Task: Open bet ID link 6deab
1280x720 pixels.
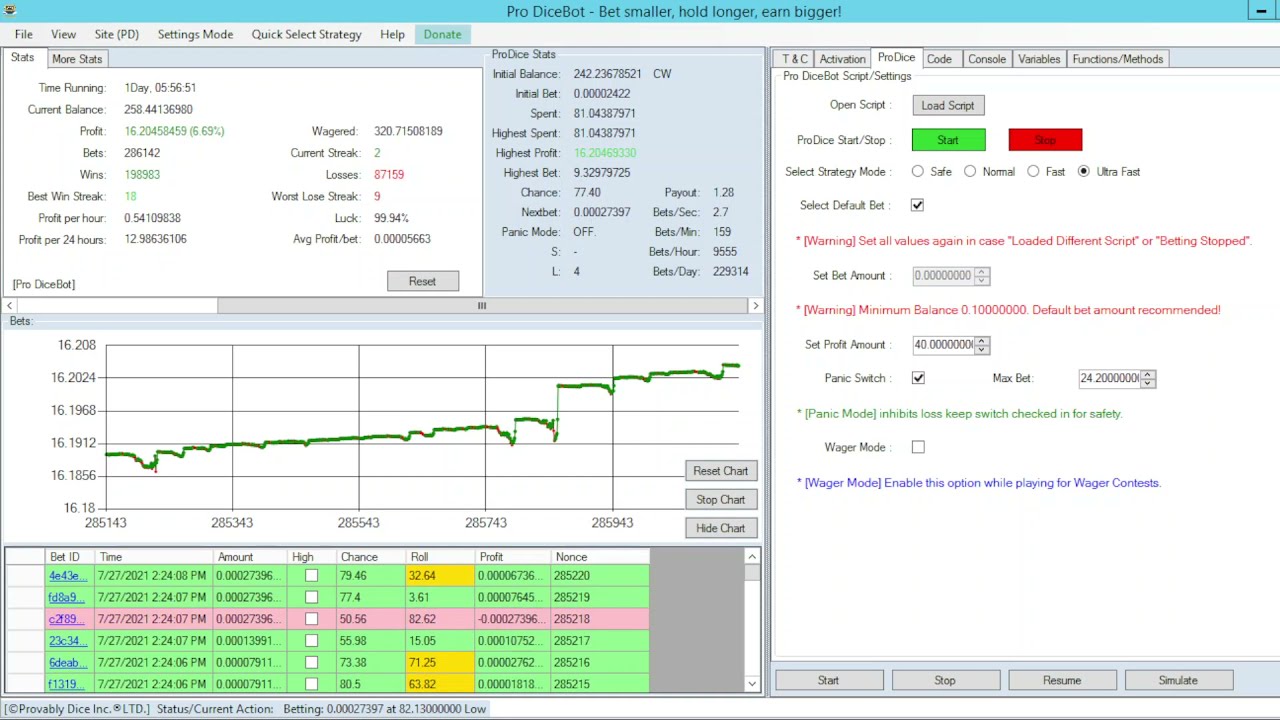Action: [68, 663]
